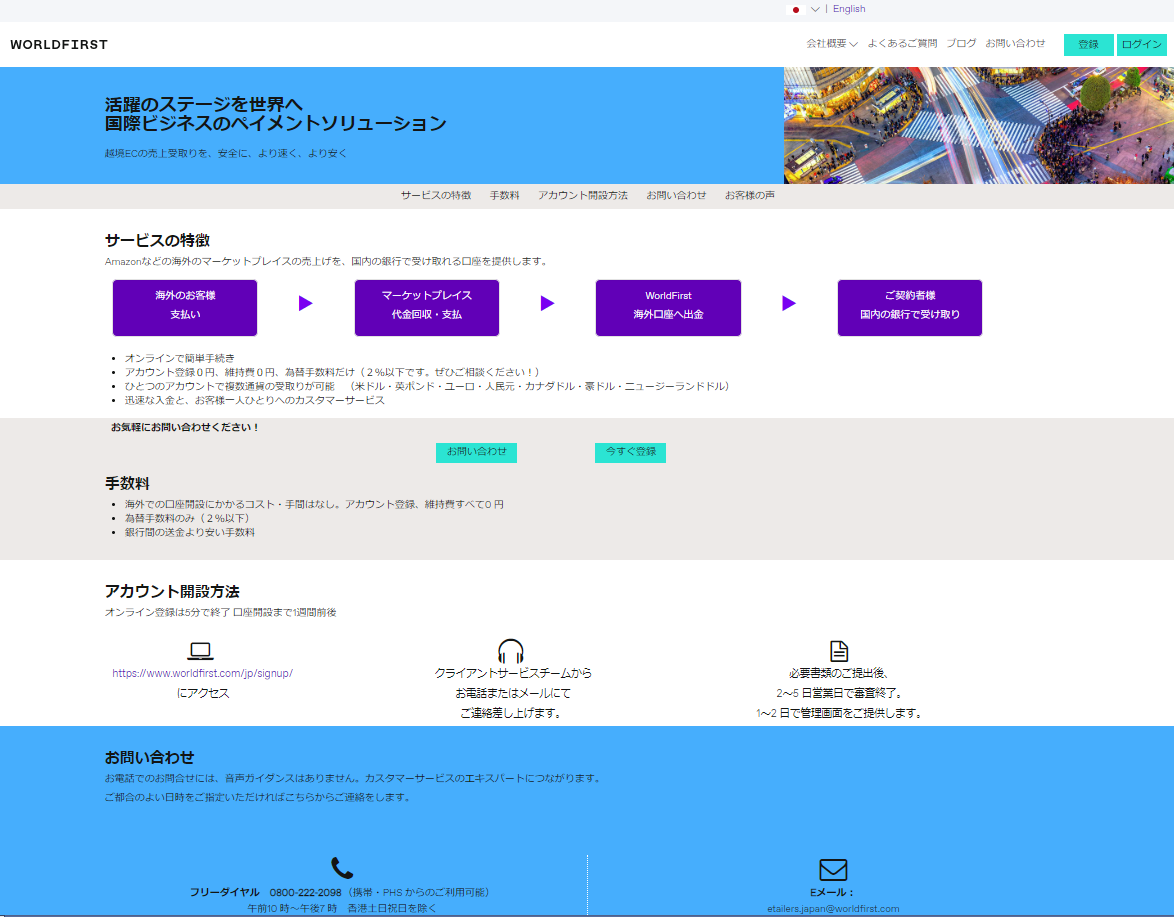The width and height of the screenshot is (1174, 917).
Task: Switch language to English
Action: (x=849, y=9)
